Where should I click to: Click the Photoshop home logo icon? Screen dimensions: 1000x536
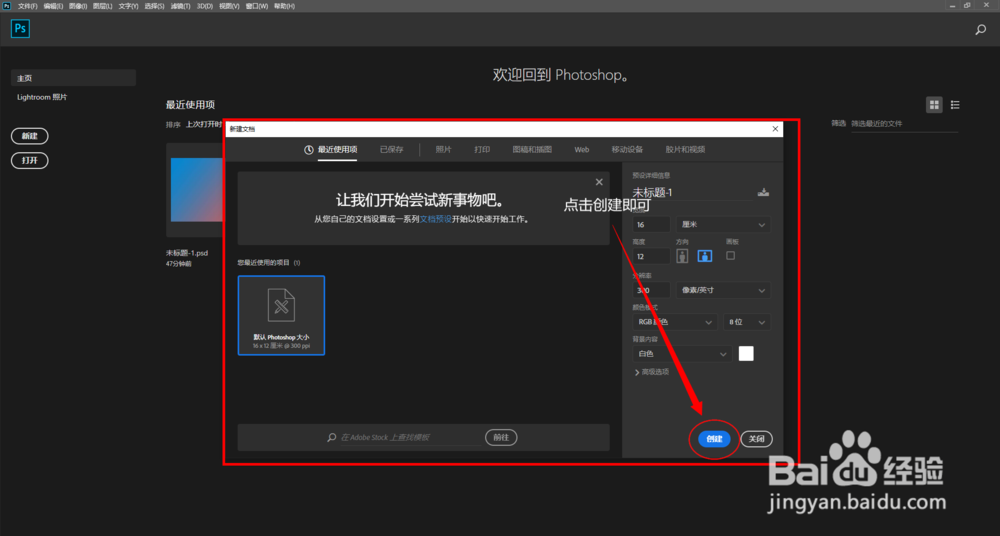tap(20, 29)
